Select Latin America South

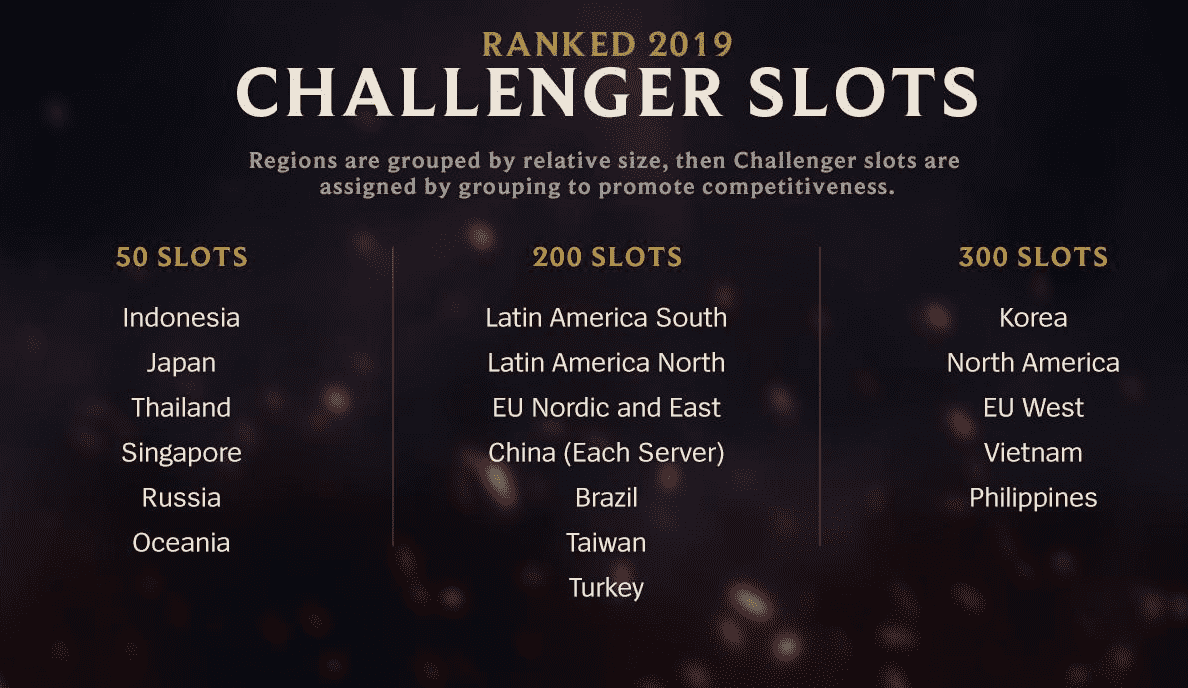tap(606, 317)
